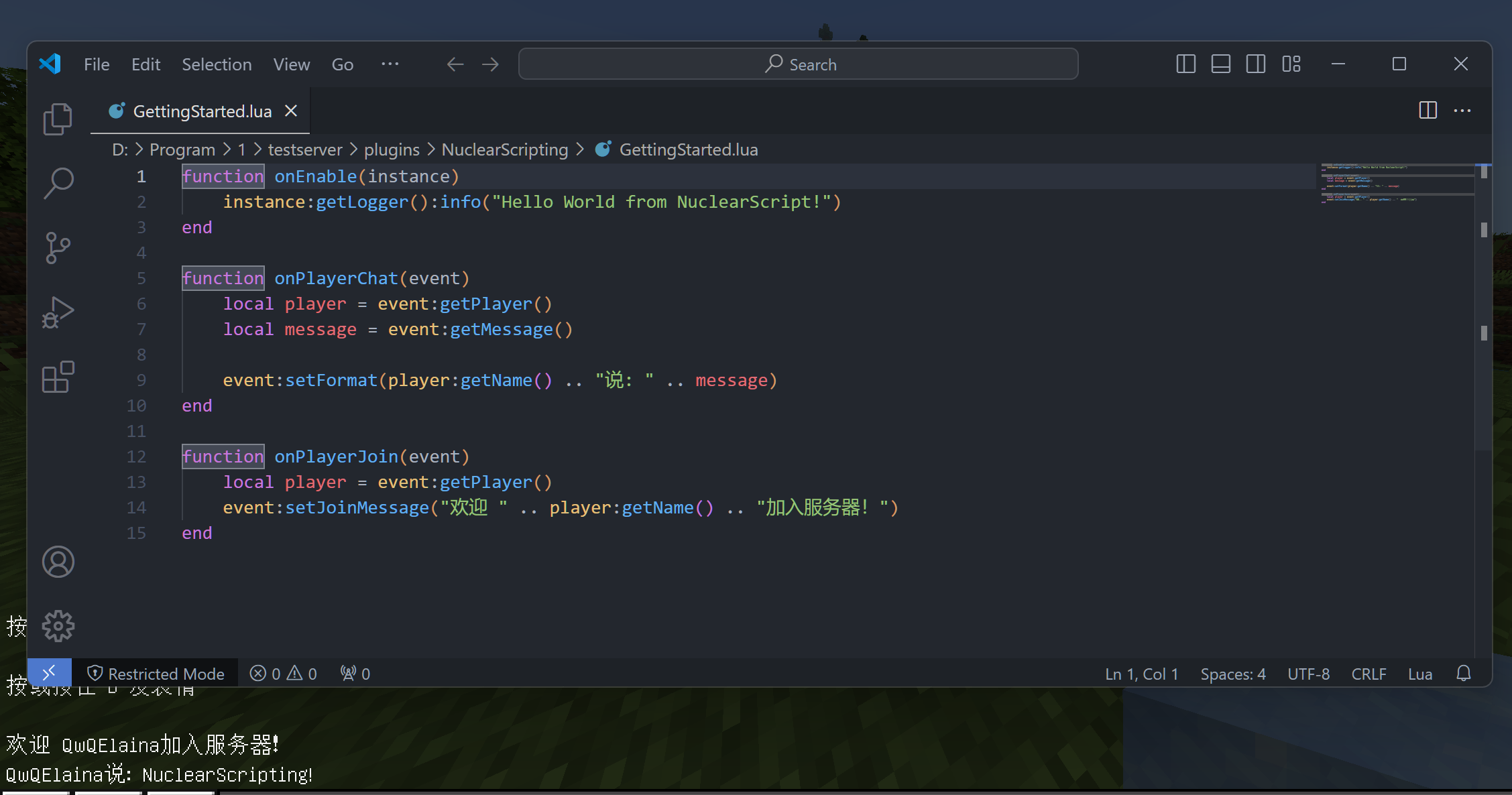Open the File menu
The image size is (1512, 795).
[97, 64]
